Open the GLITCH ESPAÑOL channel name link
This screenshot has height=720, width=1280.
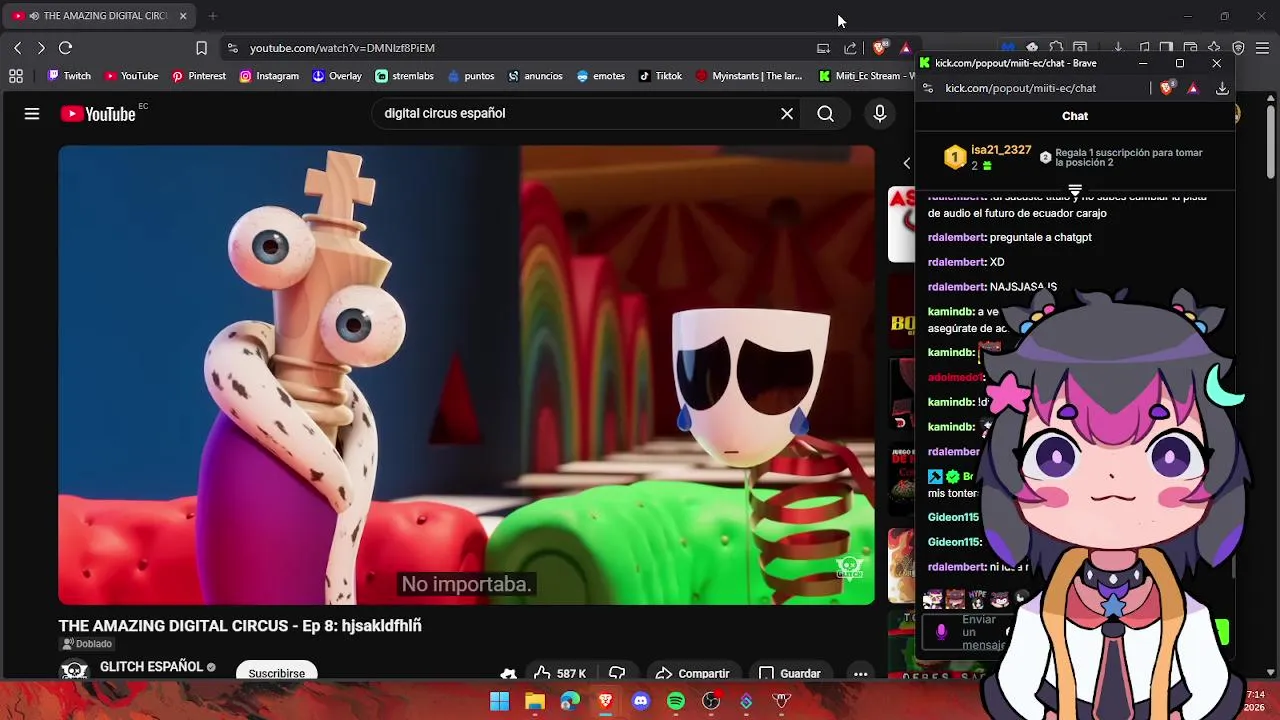coord(151,667)
